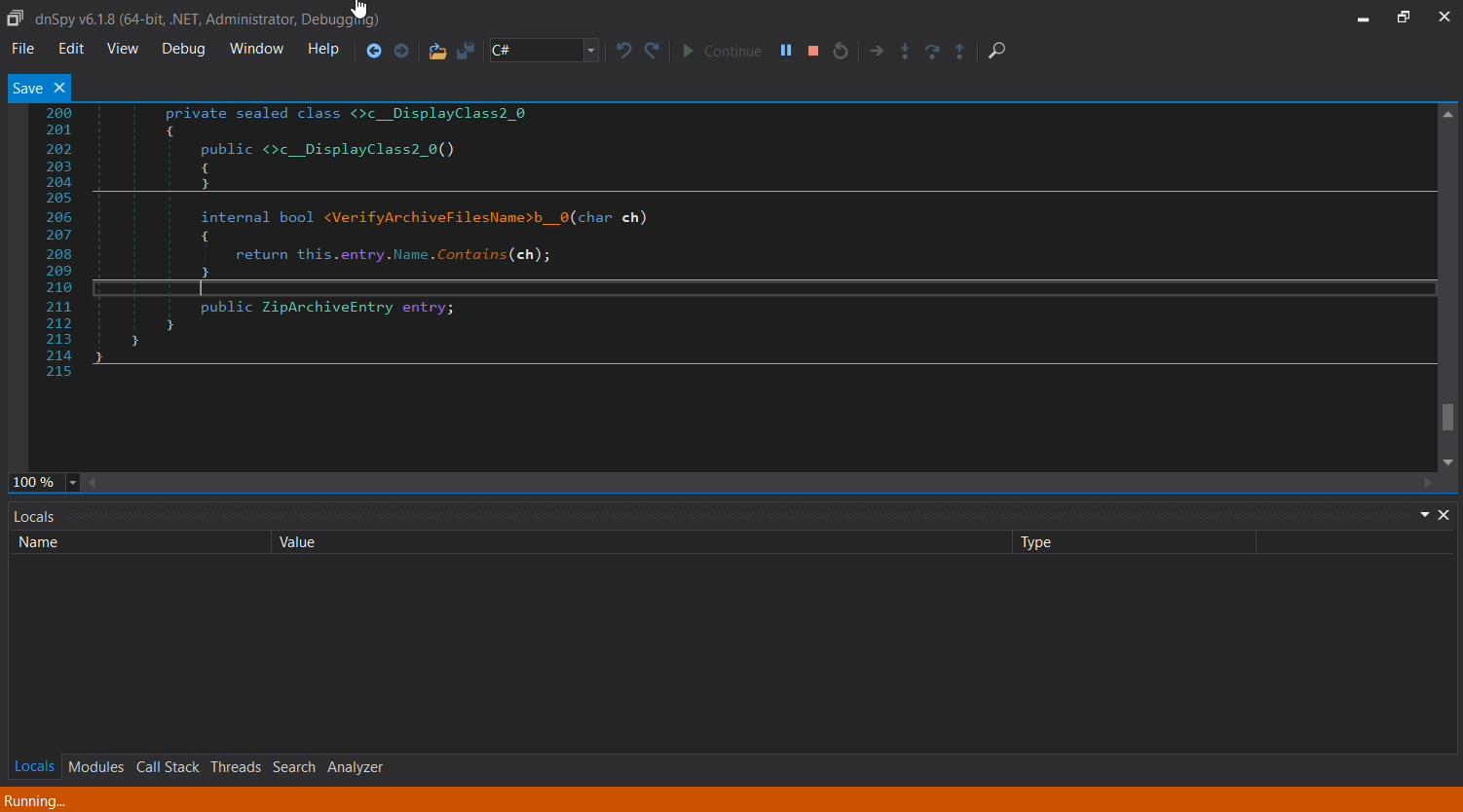Click the Value column header in Locals

pyautogui.click(x=297, y=542)
